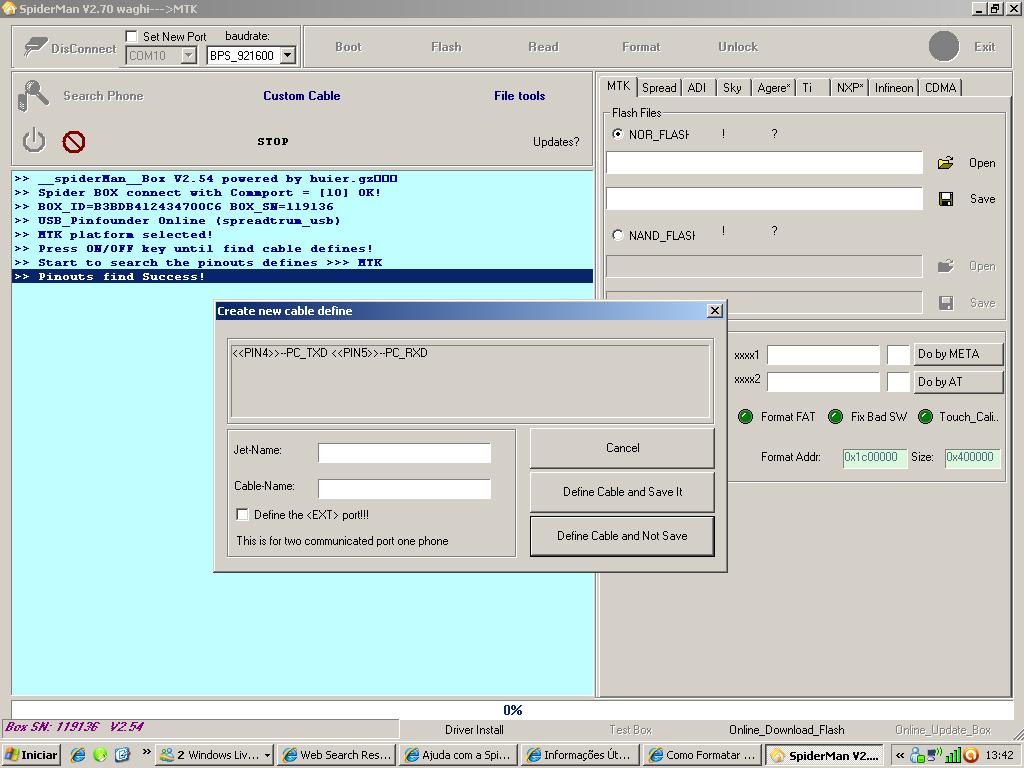1024x768 pixels.
Task: Click the DisConnect plug icon
Action: point(35,47)
